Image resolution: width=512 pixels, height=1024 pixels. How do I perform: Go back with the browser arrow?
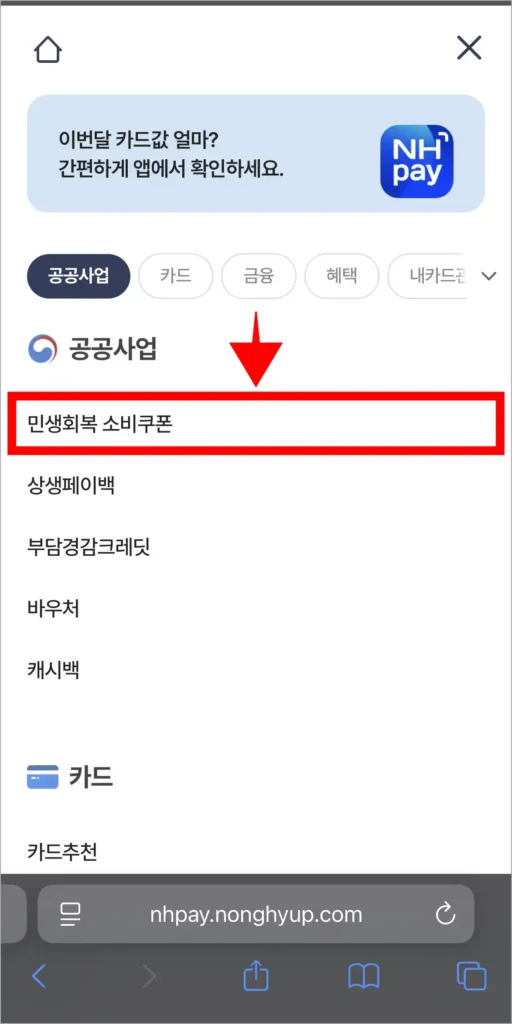point(39,976)
